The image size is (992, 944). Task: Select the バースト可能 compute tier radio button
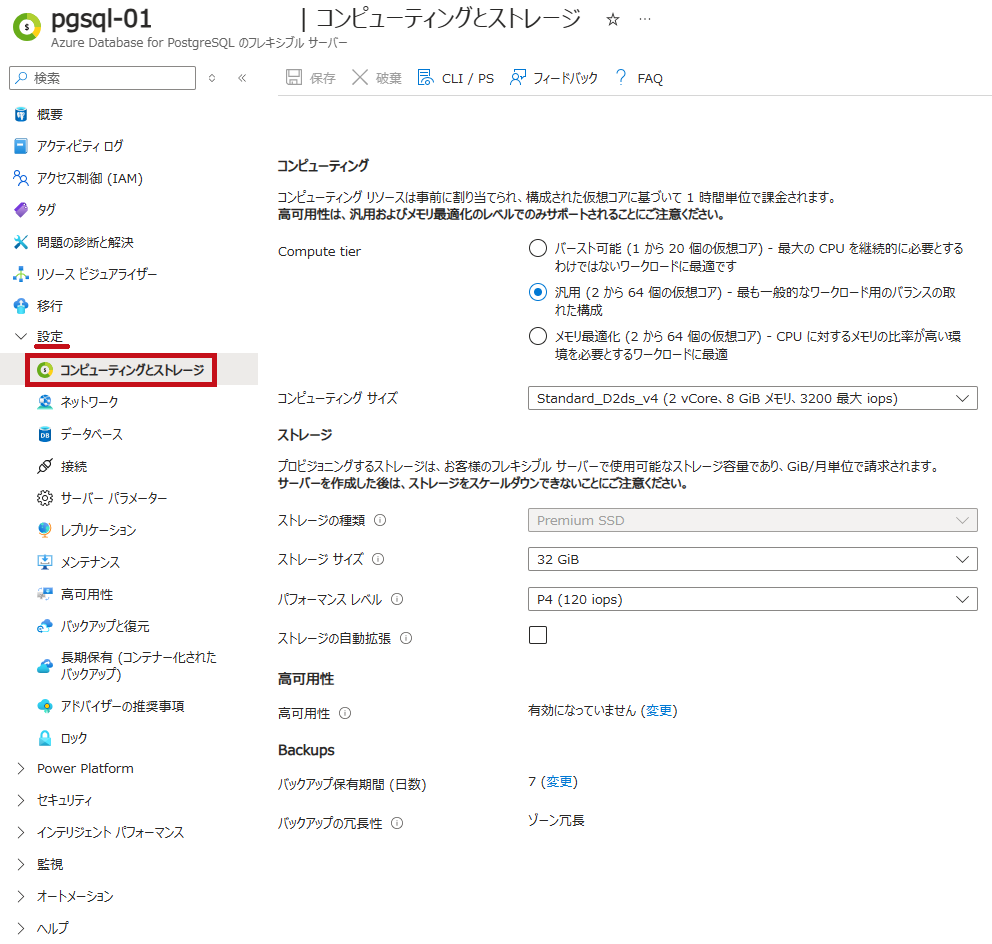click(538, 249)
